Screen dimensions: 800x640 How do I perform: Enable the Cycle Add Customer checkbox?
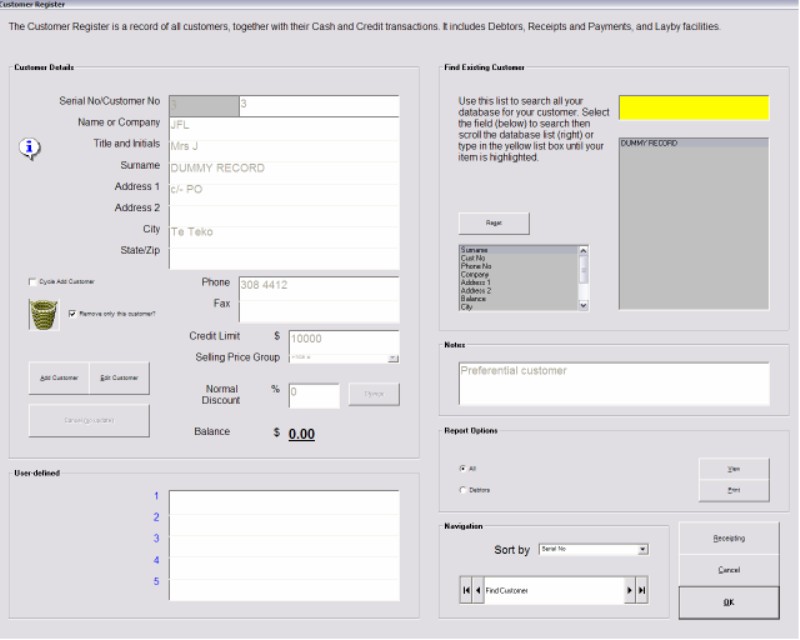(33, 282)
